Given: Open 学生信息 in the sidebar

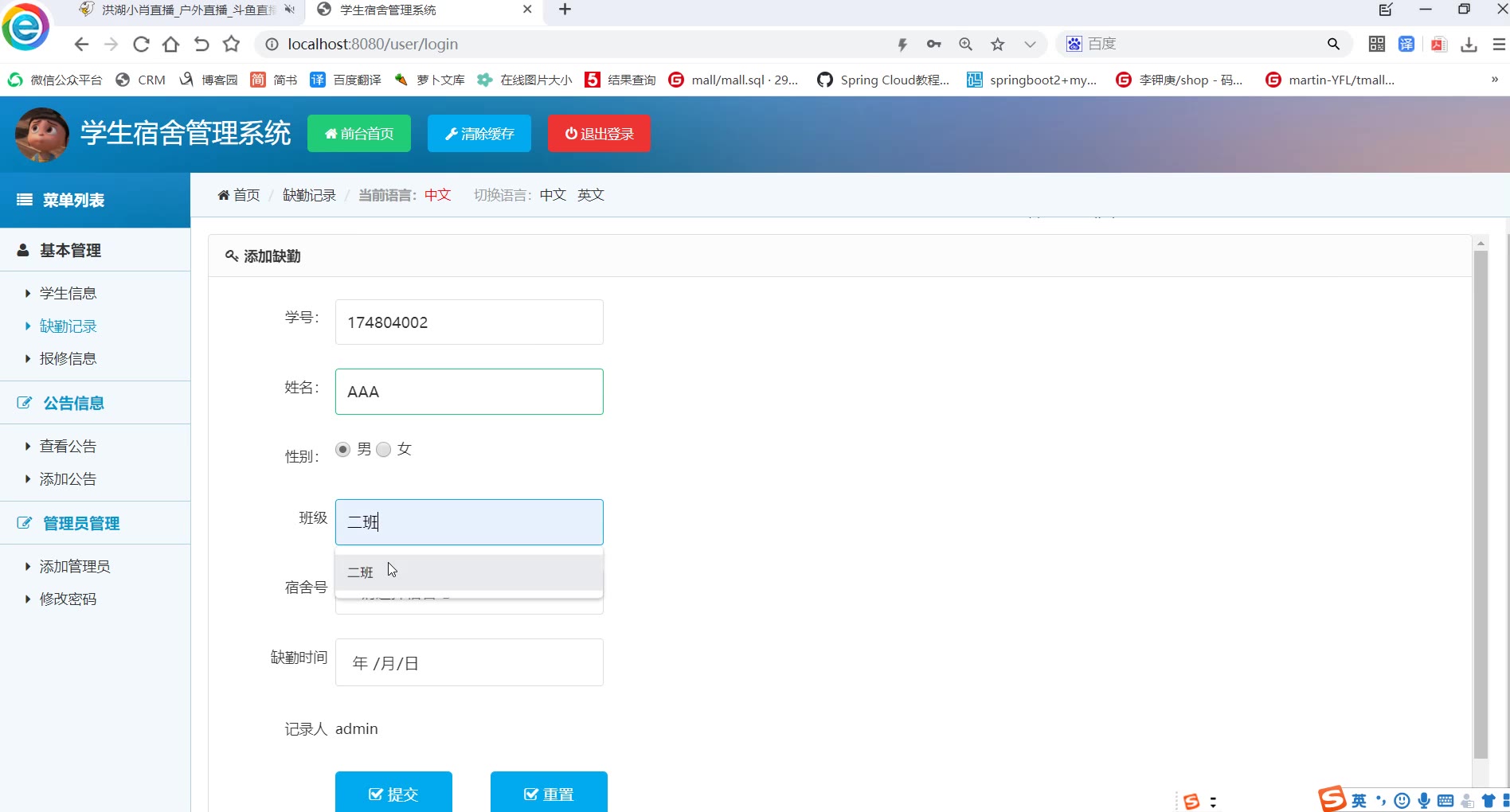Looking at the screenshot, I should [68, 294].
